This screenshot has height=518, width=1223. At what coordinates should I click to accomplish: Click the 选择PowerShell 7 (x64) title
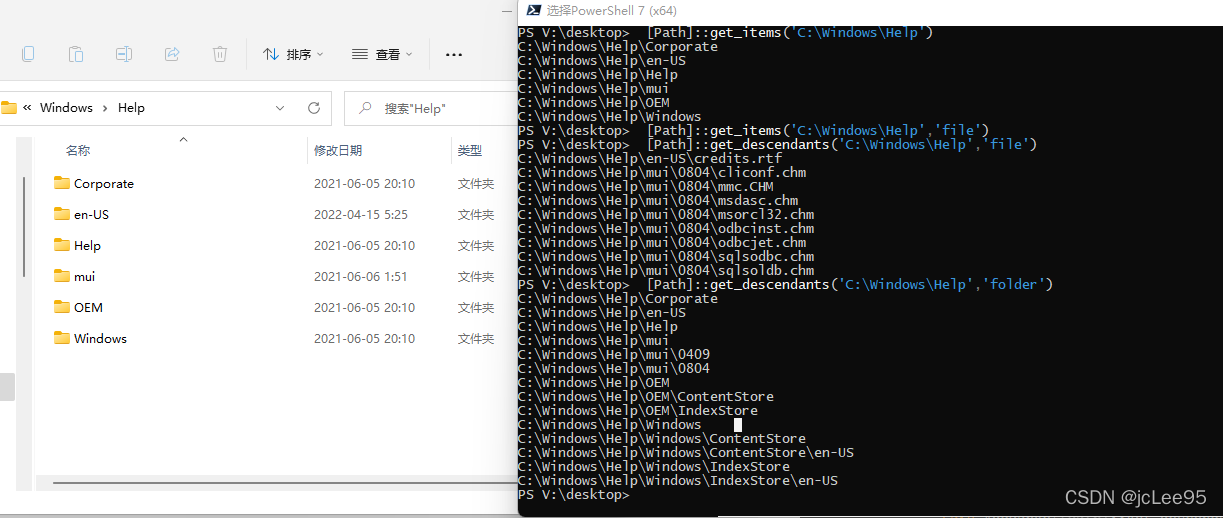[x=612, y=10]
